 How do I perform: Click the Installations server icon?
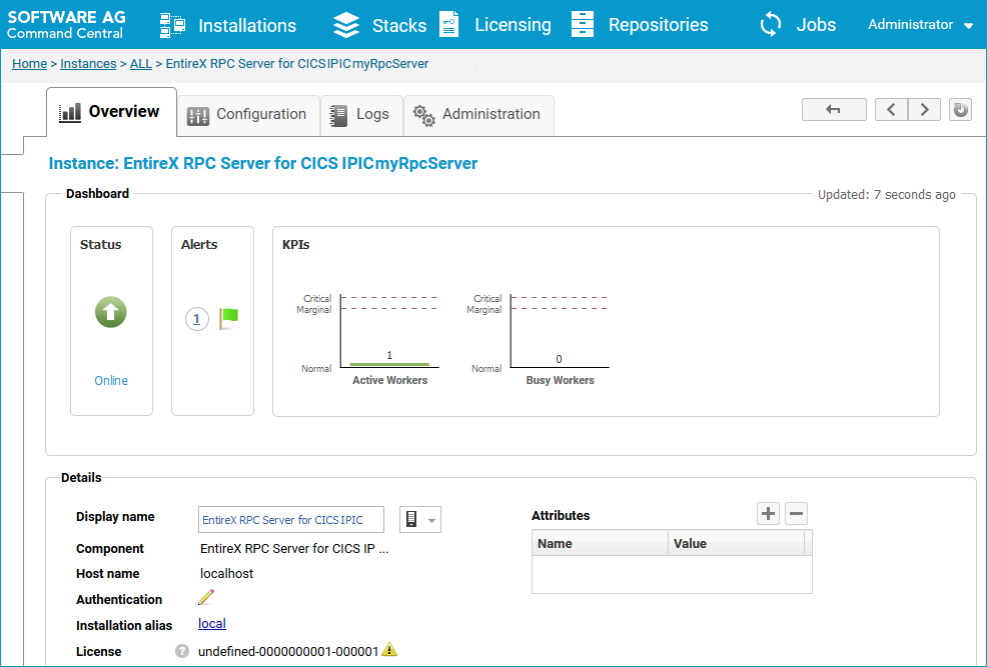pyautogui.click(x=172, y=25)
